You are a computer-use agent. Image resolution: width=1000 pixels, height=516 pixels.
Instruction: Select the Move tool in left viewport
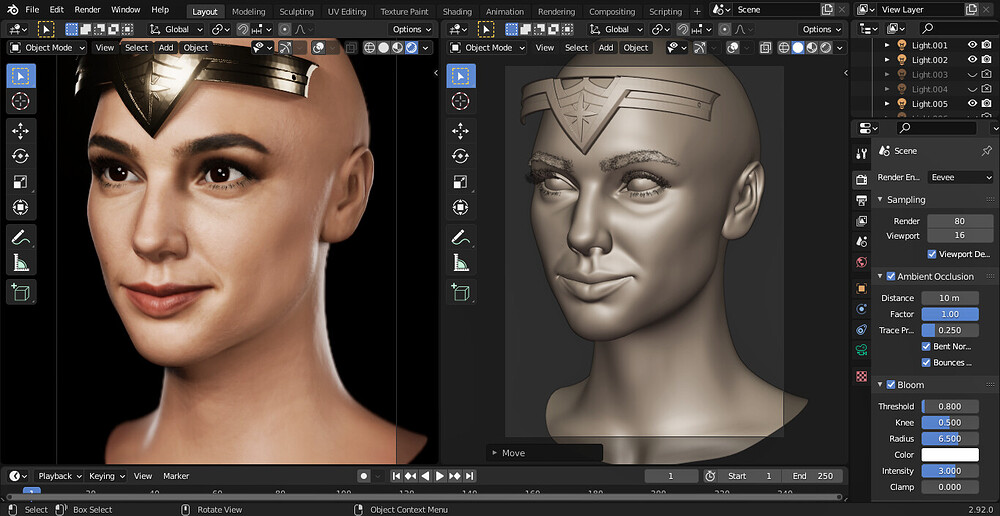click(21, 131)
